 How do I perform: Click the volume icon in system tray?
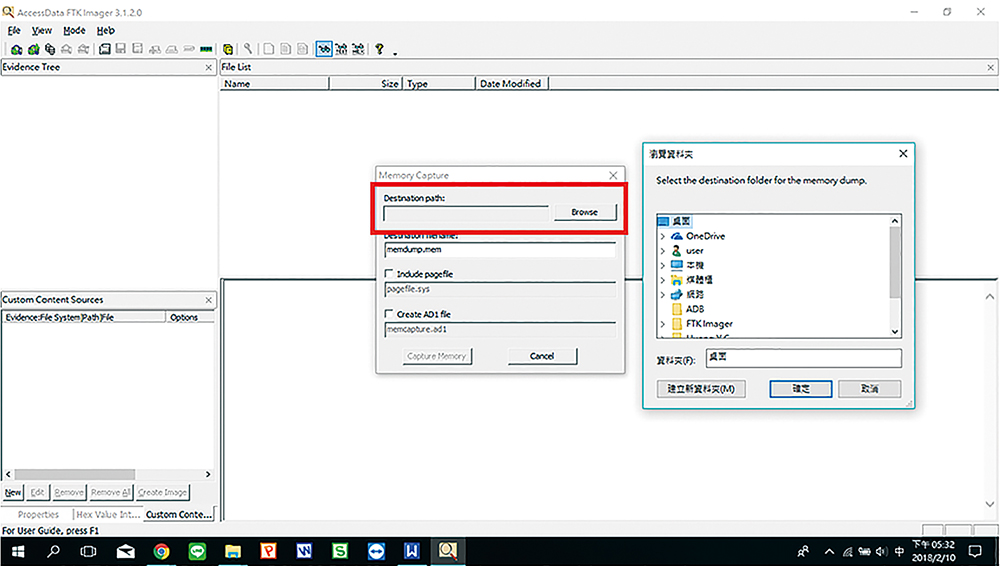882,552
